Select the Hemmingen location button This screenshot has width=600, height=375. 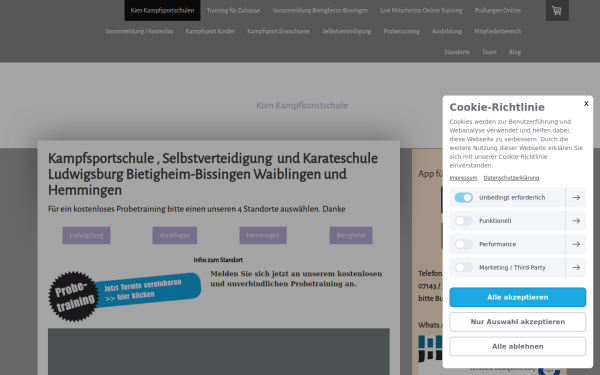pos(263,235)
